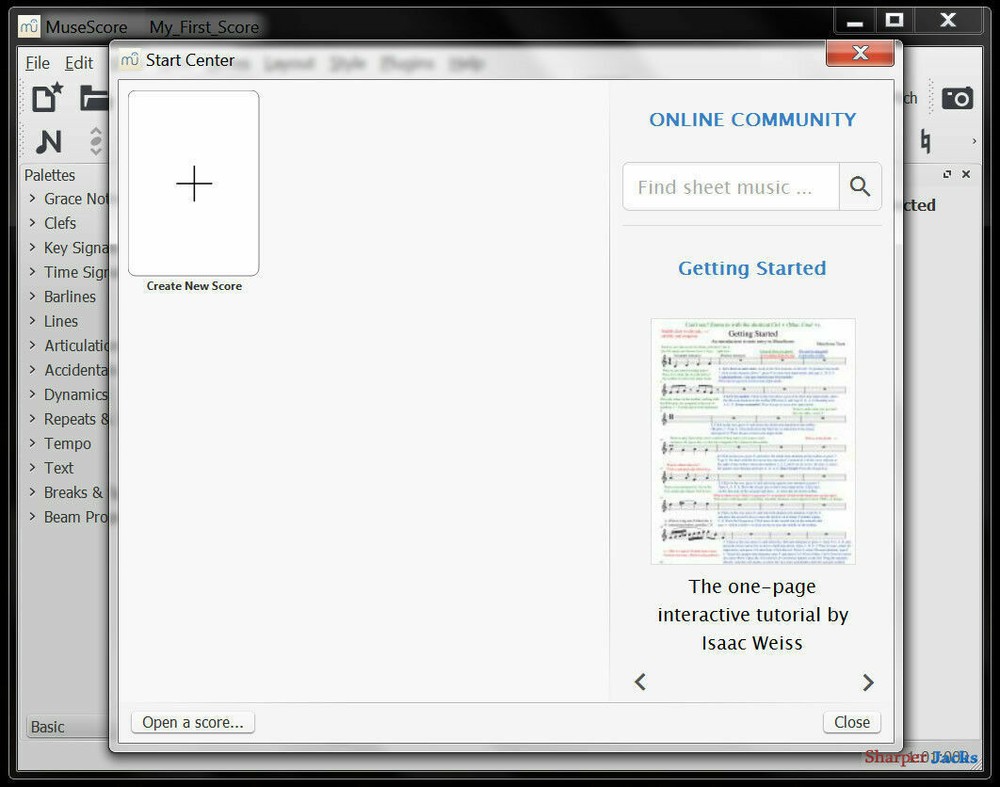Open the File menu
Screen dimensions: 1000x787
(37, 62)
